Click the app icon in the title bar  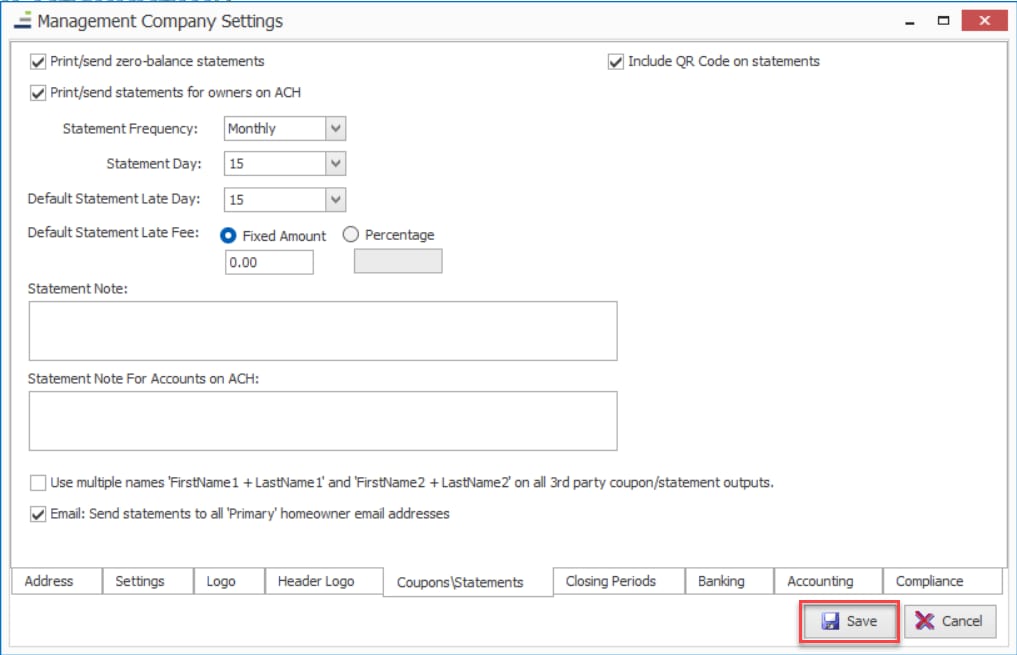point(23,21)
